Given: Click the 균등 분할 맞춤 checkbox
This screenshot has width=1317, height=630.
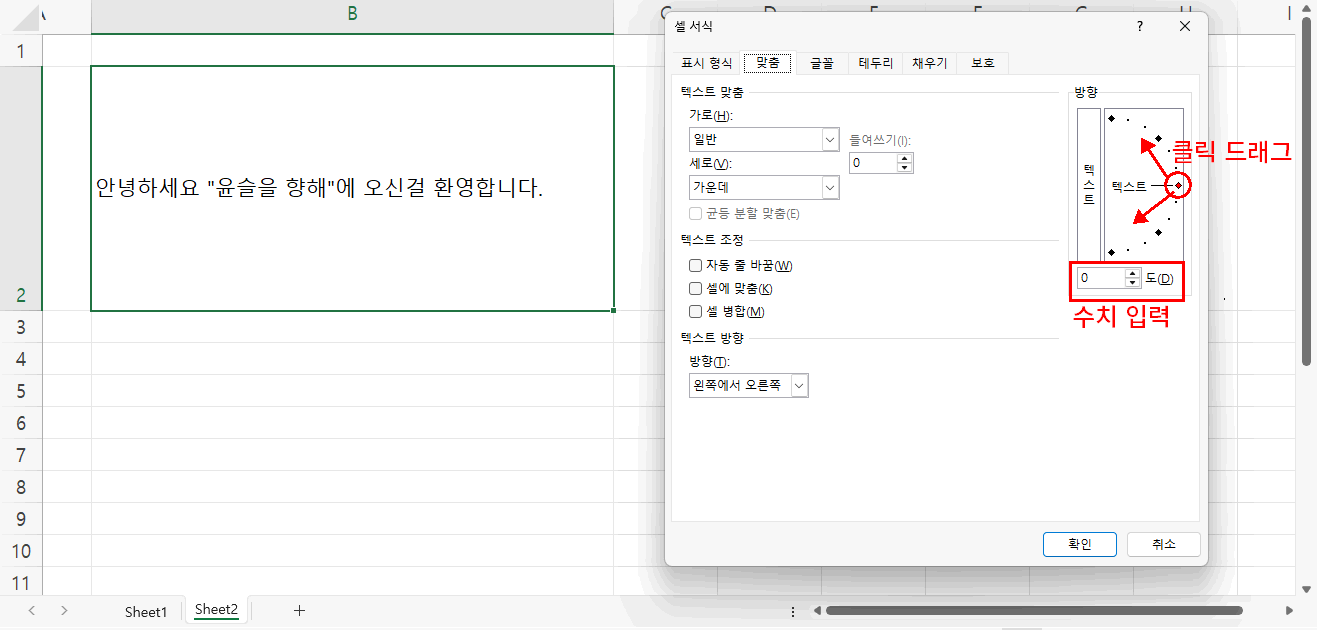Looking at the screenshot, I should [695, 213].
